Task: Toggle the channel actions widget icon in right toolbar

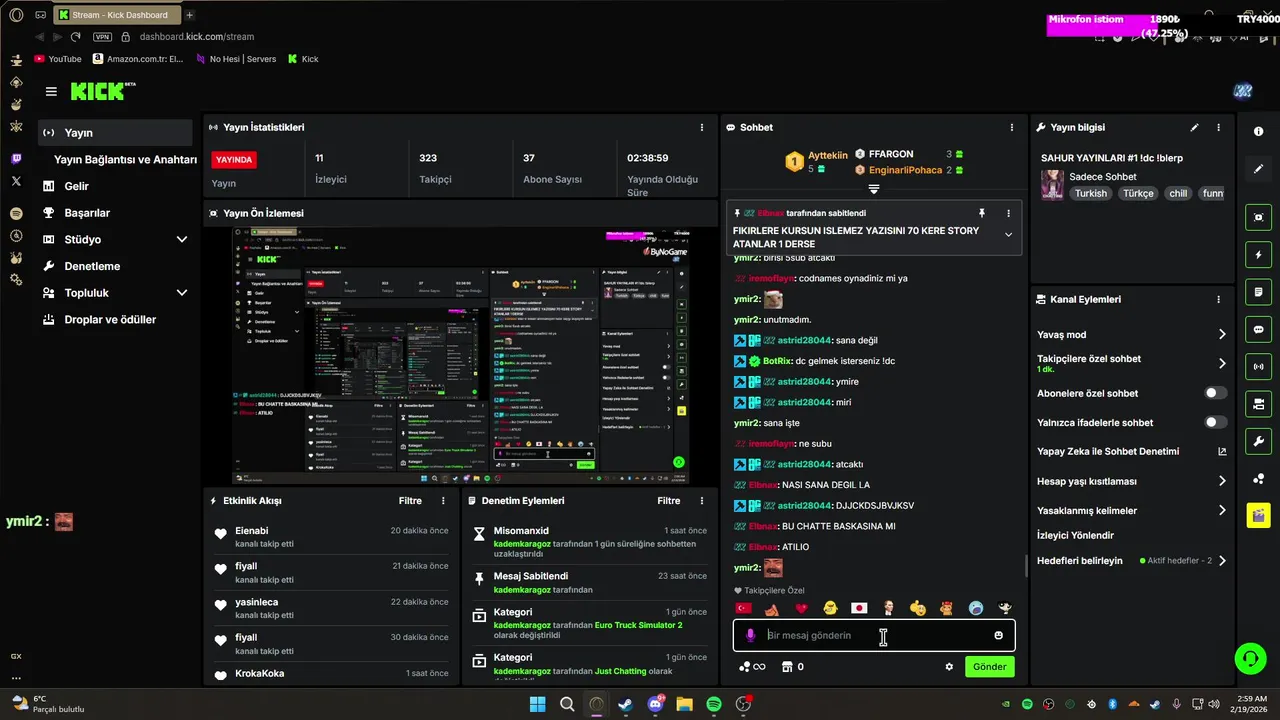Action: 1258,404
